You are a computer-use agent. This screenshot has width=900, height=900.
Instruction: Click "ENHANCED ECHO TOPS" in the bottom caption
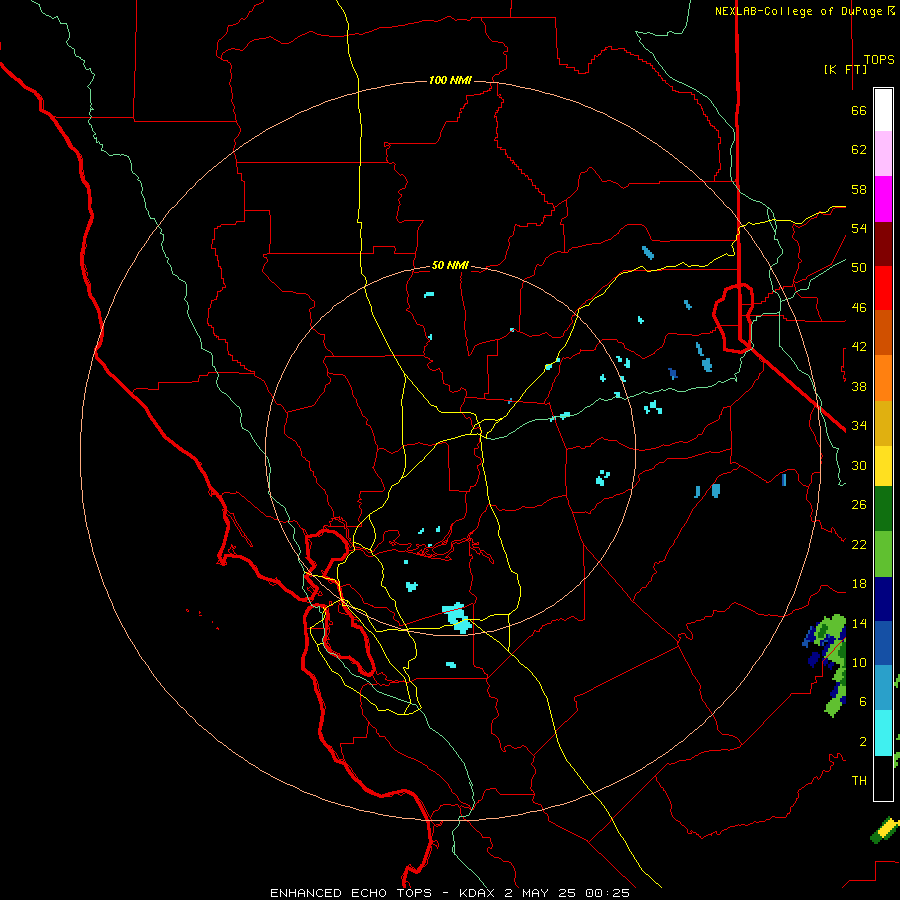351,893
